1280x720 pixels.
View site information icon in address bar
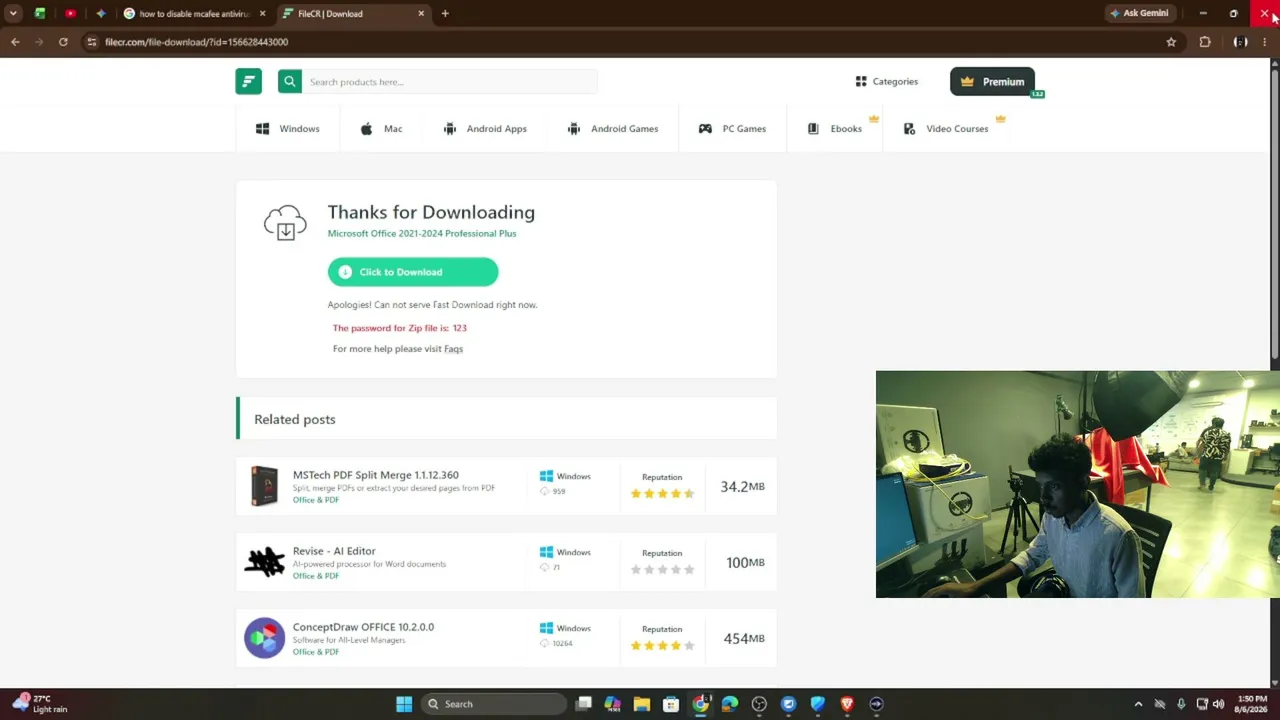coord(92,42)
